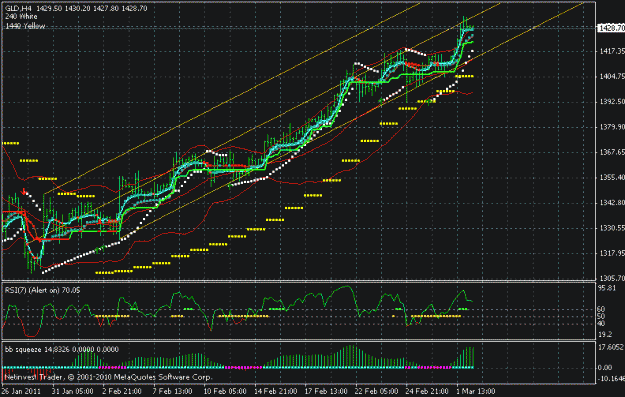The image size is (625, 397).
Task: Click the current price tag 1428.70
Action: [611, 28]
